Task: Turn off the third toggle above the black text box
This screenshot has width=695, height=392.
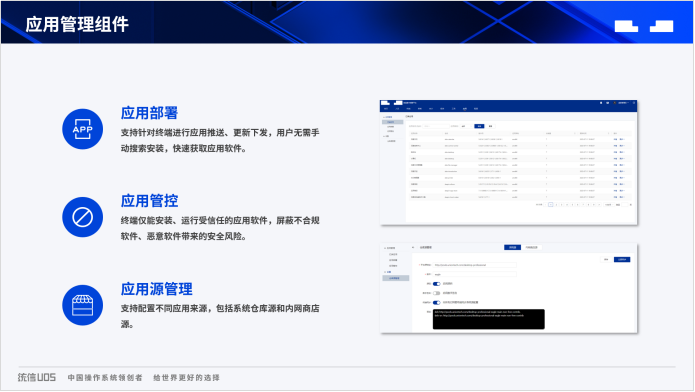Action: coord(437,302)
